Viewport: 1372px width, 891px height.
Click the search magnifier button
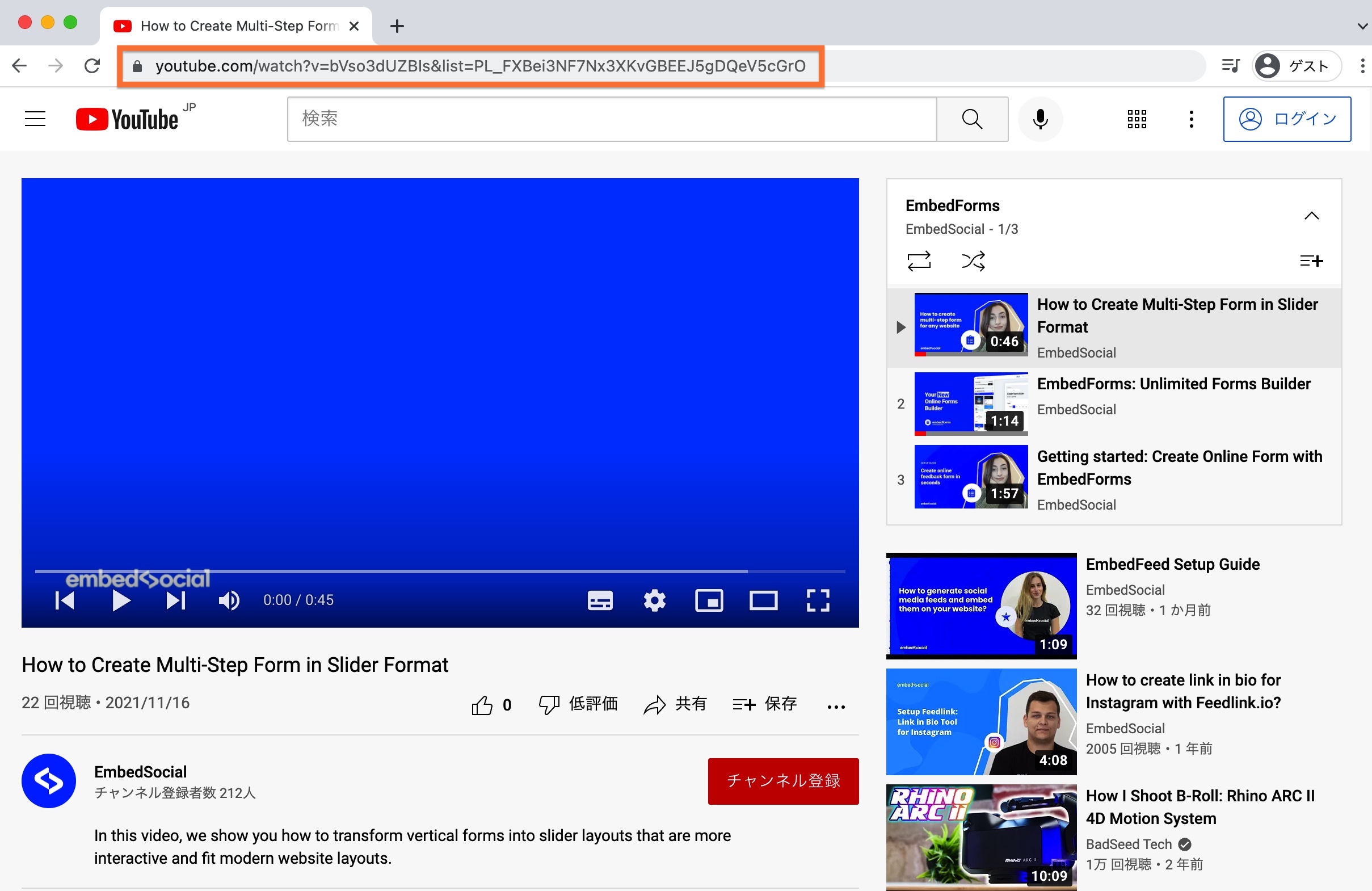972,119
